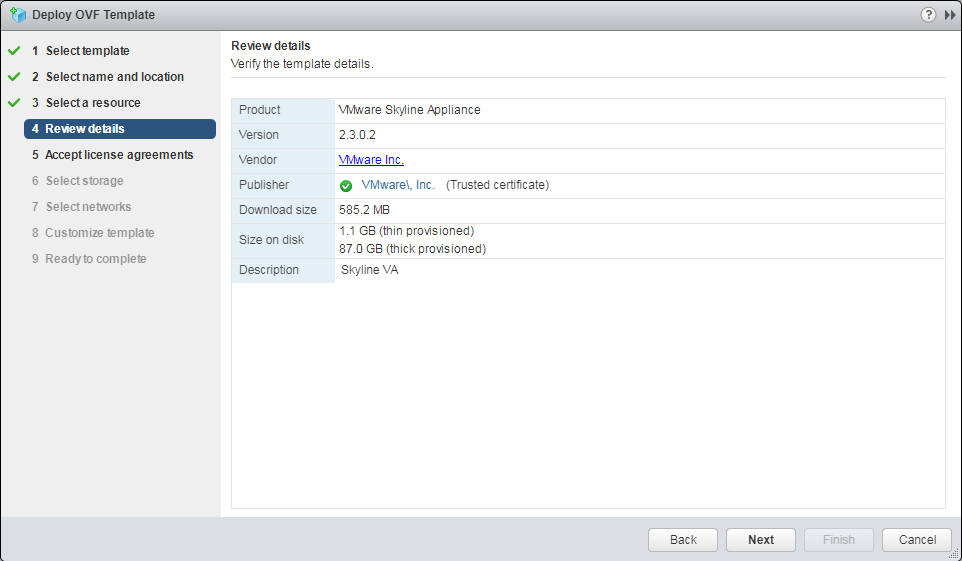Click step 6 Select storage

point(77,180)
